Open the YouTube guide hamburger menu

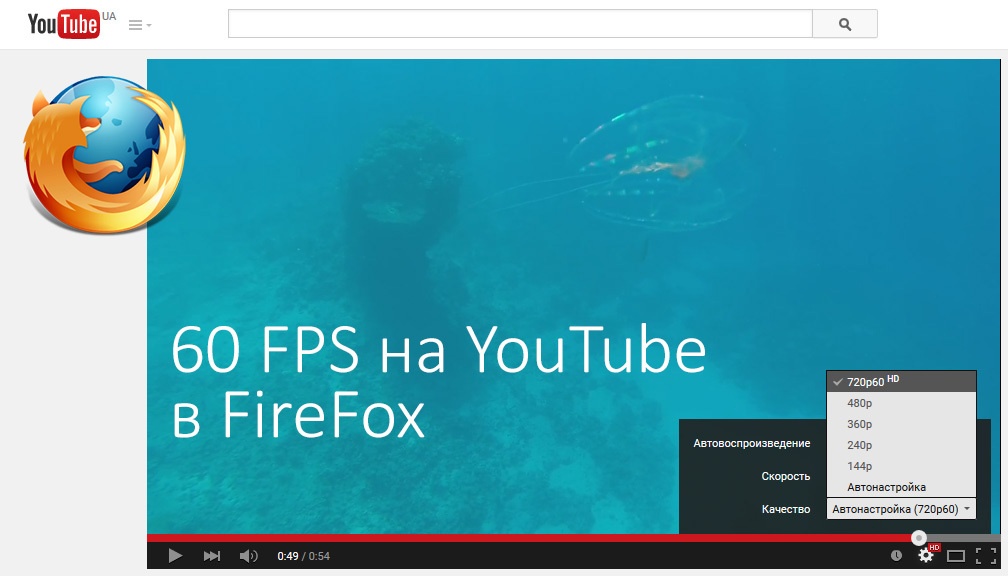click(x=136, y=24)
